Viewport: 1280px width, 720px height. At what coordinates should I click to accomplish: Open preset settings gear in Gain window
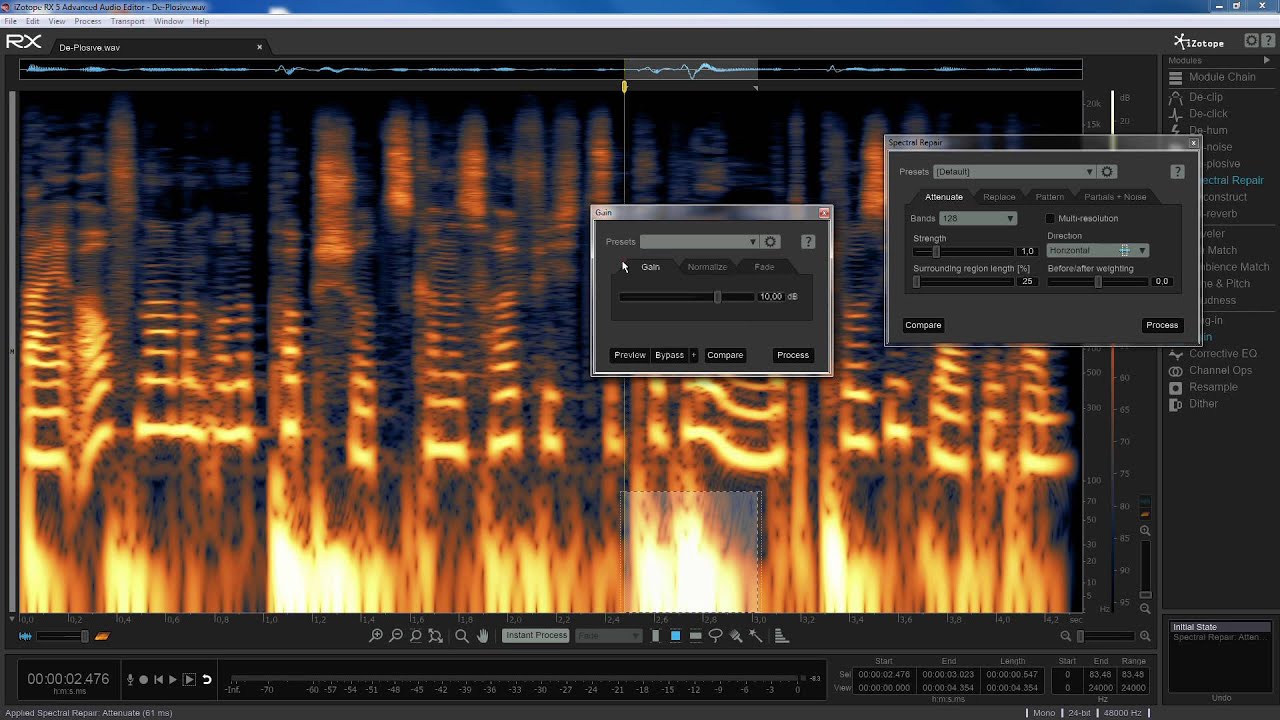(x=771, y=242)
